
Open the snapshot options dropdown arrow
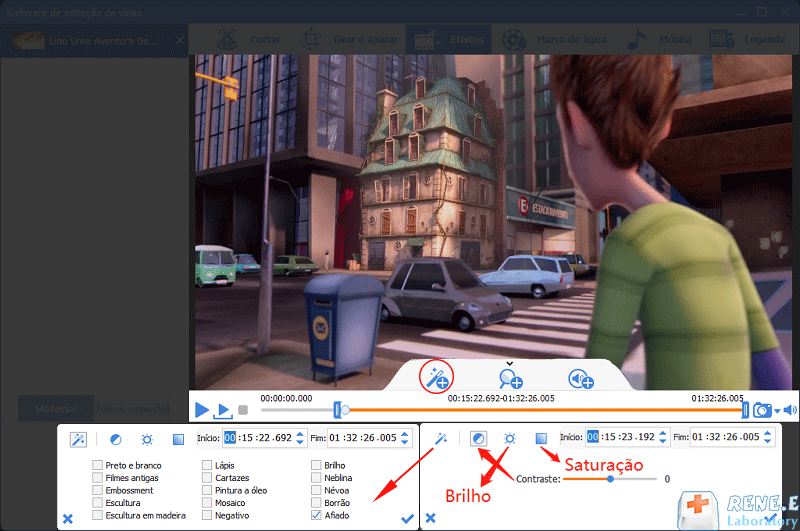(x=777, y=411)
